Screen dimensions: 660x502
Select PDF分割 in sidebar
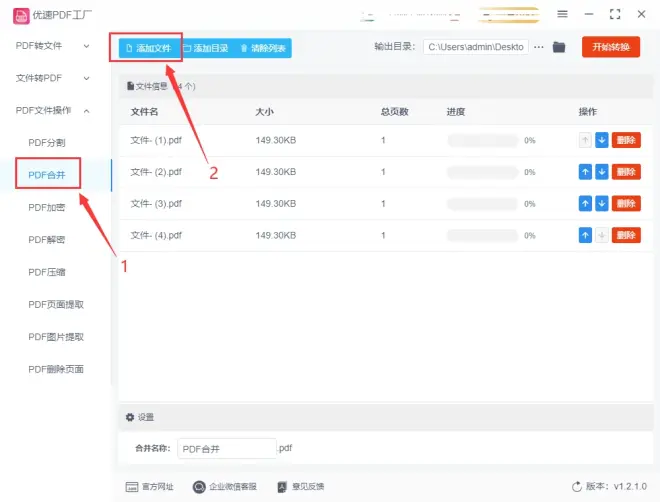(x=47, y=143)
